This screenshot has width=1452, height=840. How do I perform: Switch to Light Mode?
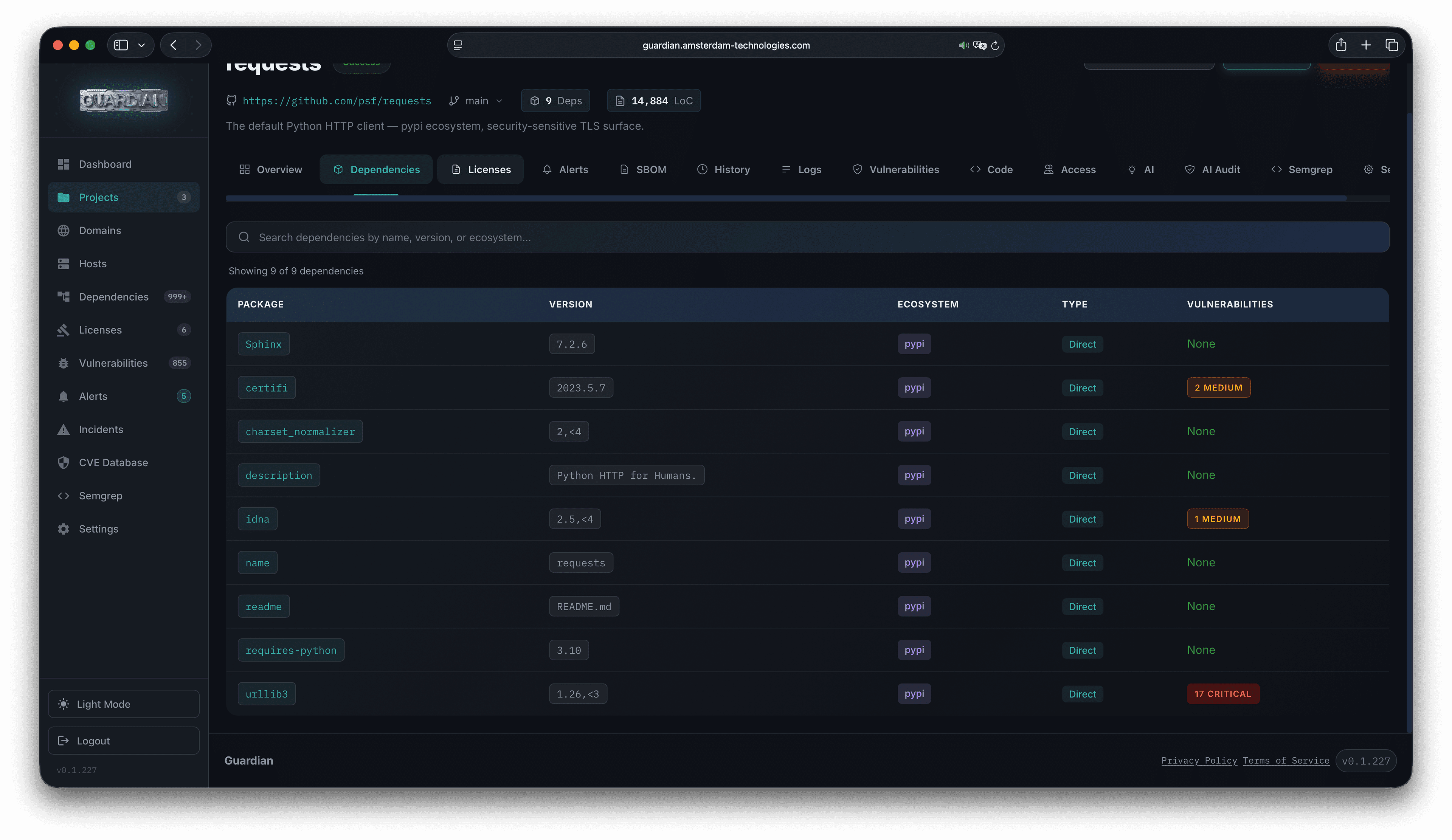[x=123, y=704]
